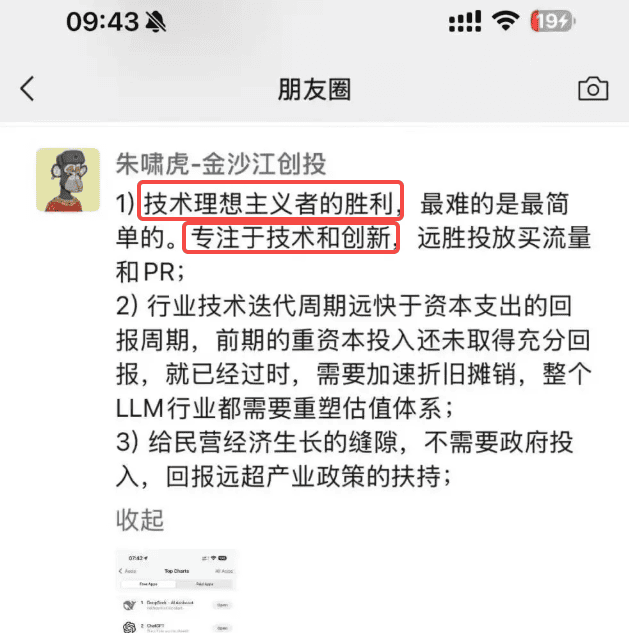Image resolution: width=629 pixels, height=633 pixels.
Task: Open the camera icon to post a moment
Action: coord(593,88)
